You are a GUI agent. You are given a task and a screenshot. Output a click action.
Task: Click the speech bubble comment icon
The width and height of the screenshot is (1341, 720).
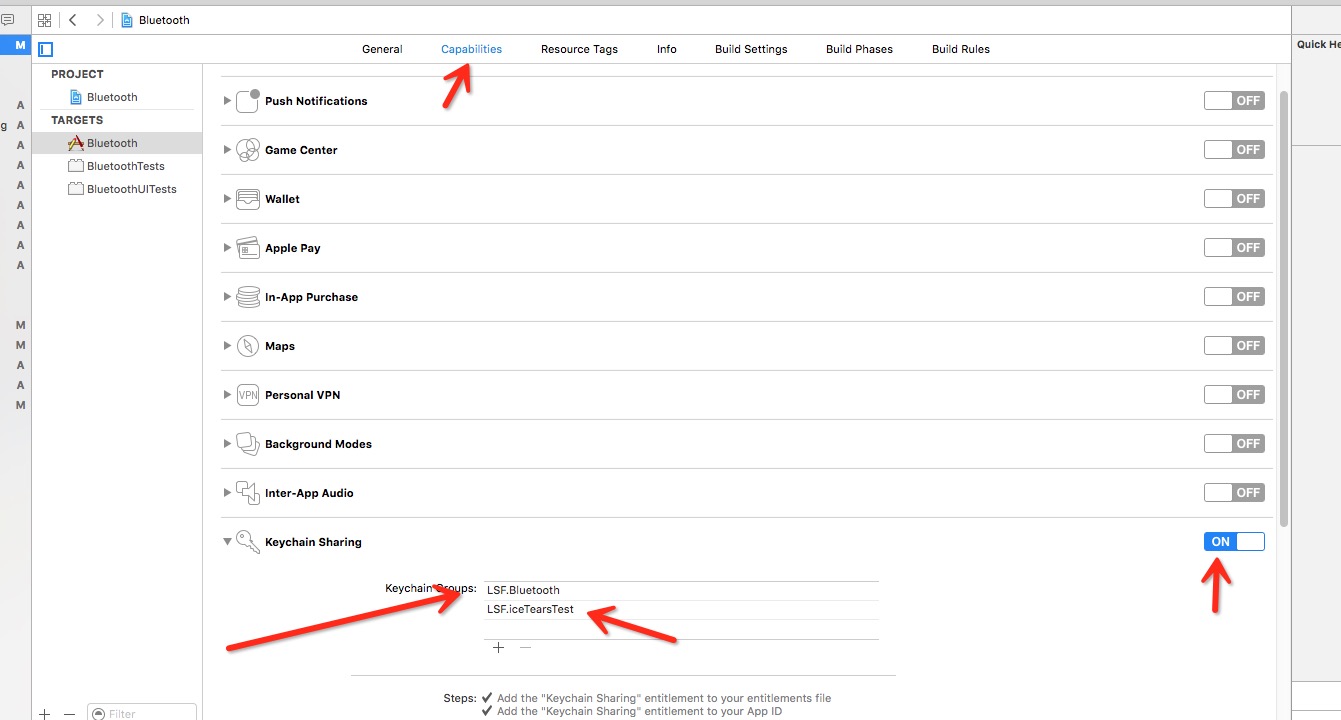7,20
